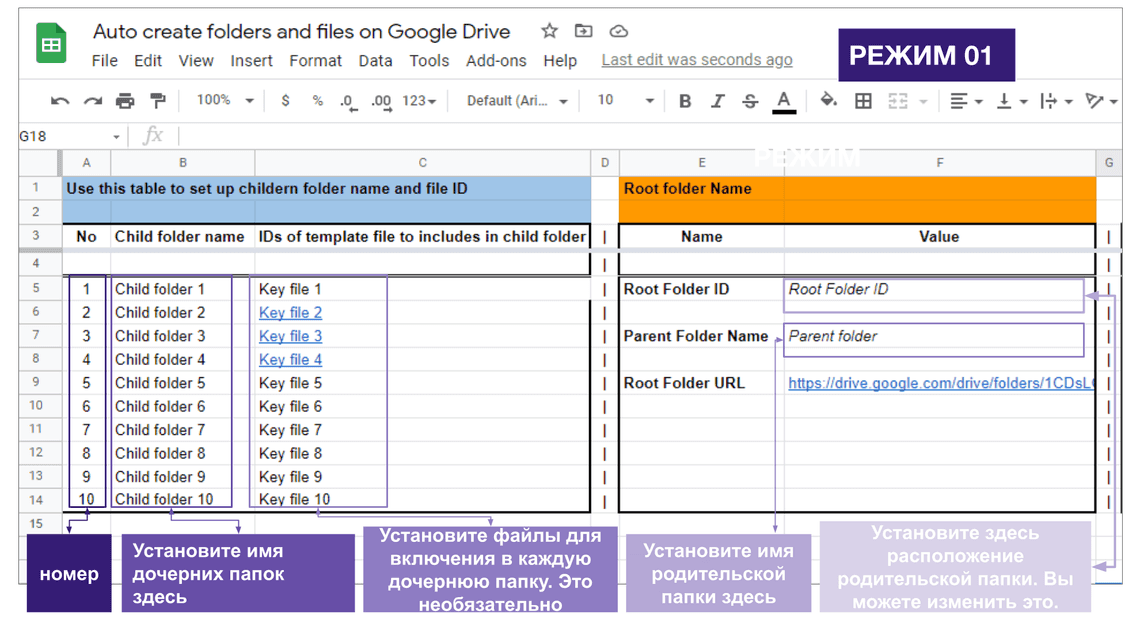Click the Move to folder icon
Screen dimensions: 1140x622
584,31
